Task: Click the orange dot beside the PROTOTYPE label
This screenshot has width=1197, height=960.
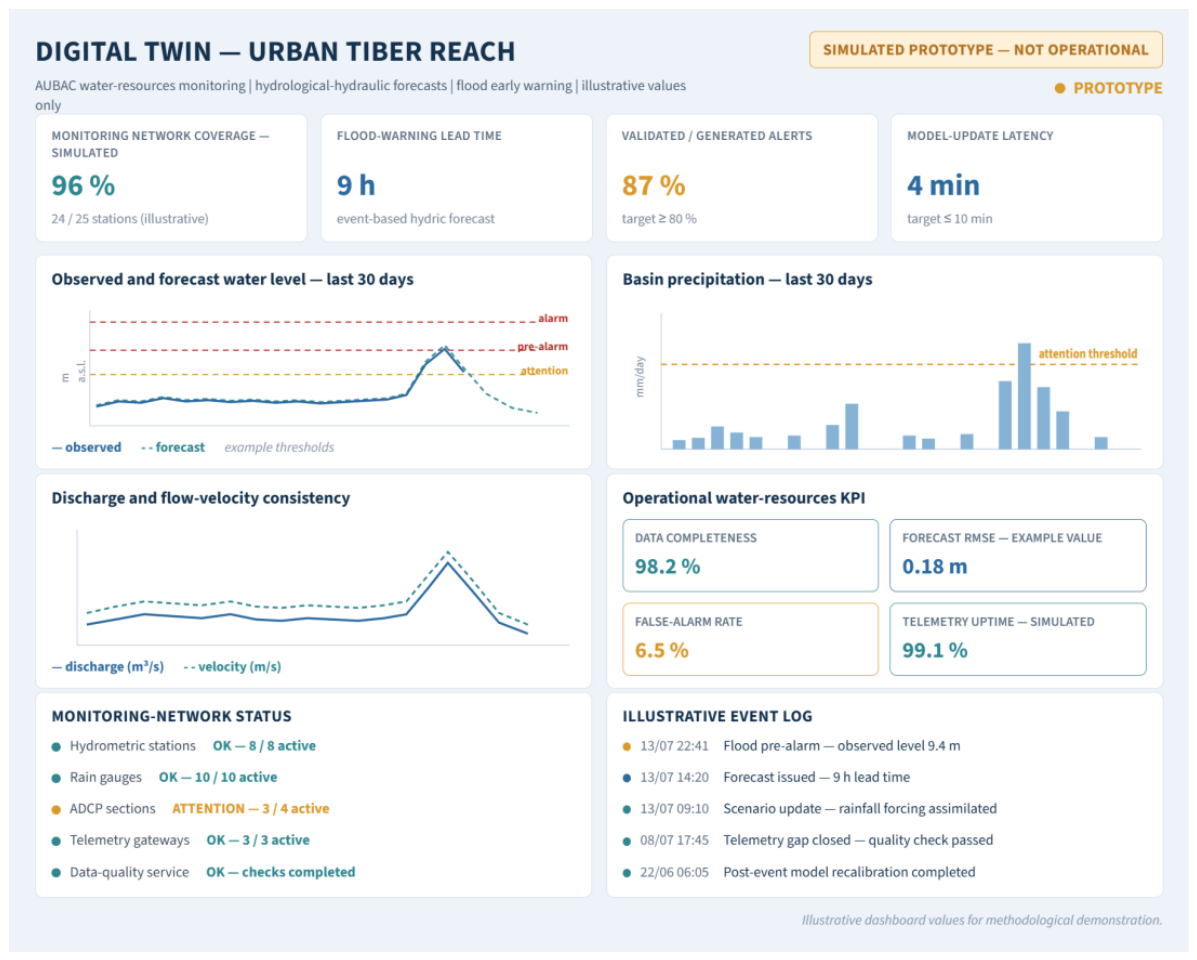Action: 1060,89
